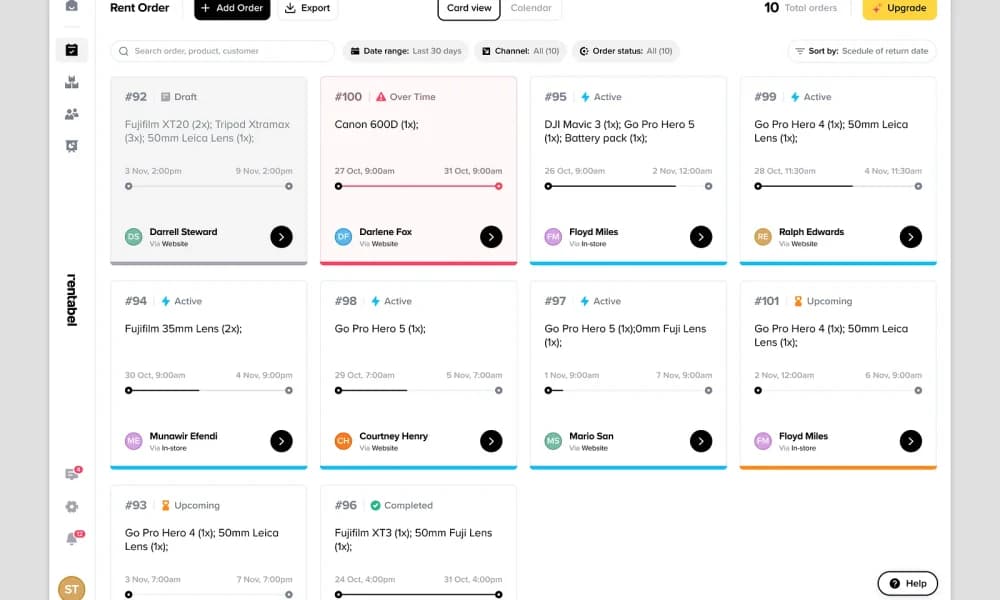Viewport: 1000px width, 600px height.
Task: Open the orders clipboard icon in sidebar
Action: tap(71, 50)
